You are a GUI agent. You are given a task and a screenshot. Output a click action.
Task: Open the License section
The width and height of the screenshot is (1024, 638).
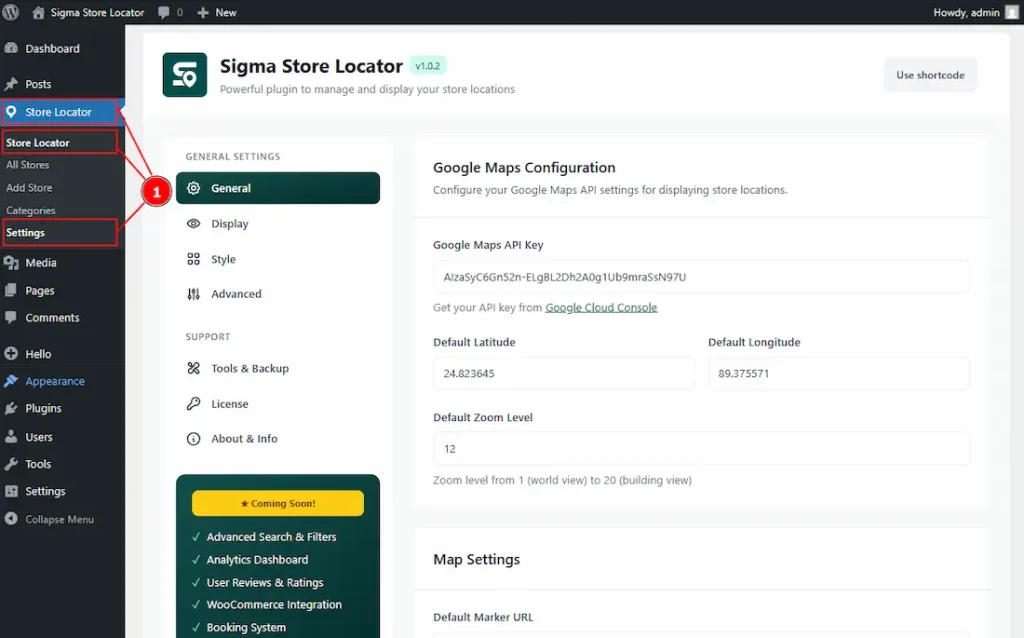[x=278, y=404]
